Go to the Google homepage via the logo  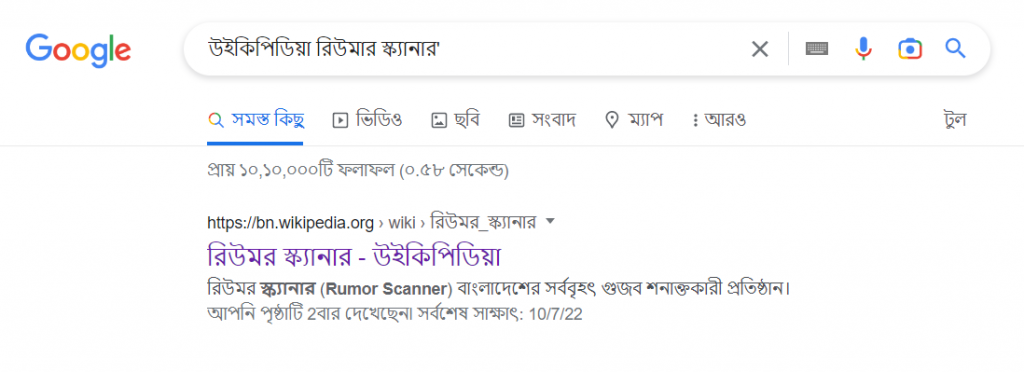pyautogui.click(x=78, y=50)
